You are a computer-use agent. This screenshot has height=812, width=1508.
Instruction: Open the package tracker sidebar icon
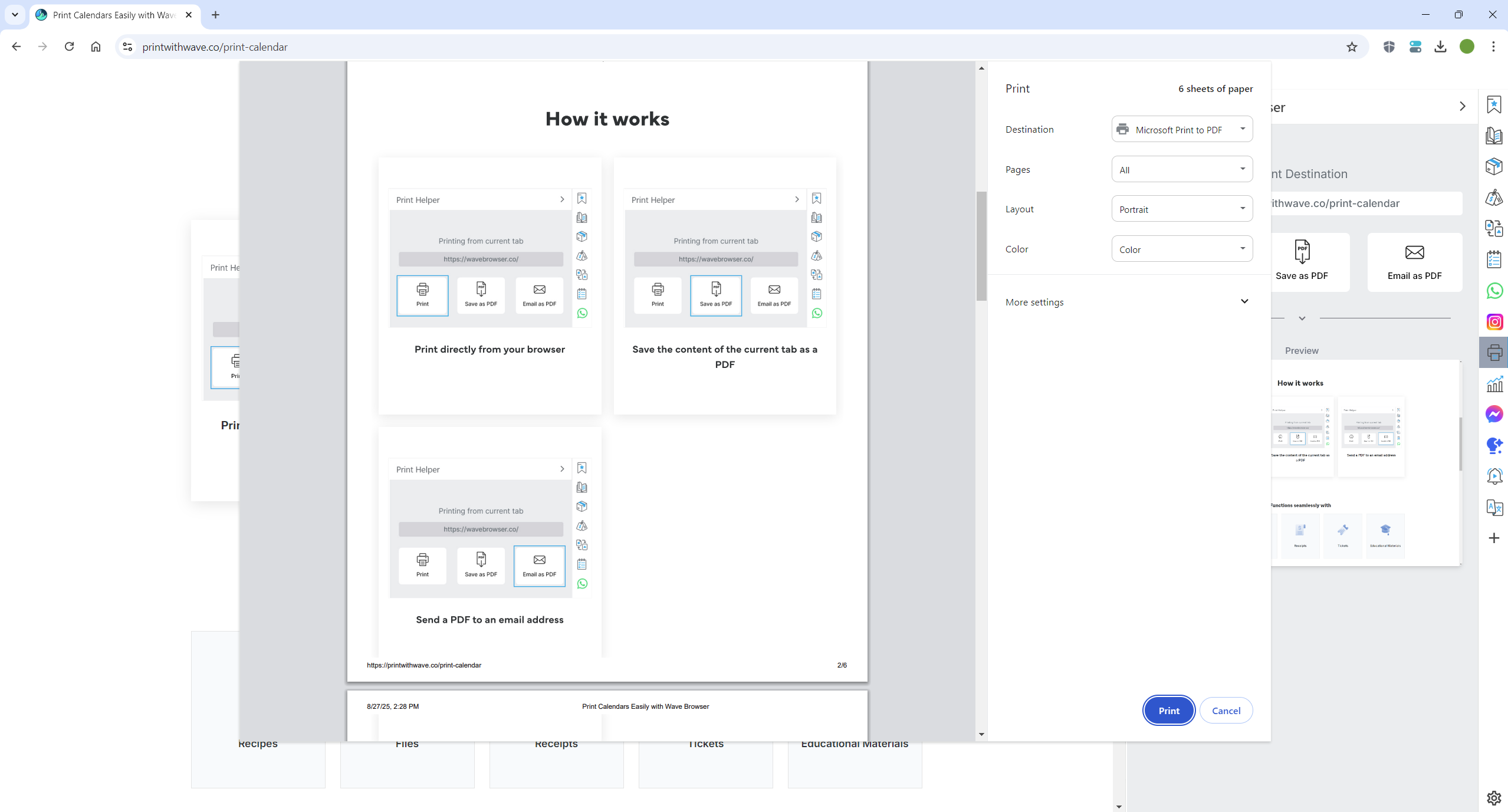pyautogui.click(x=1494, y=166)
